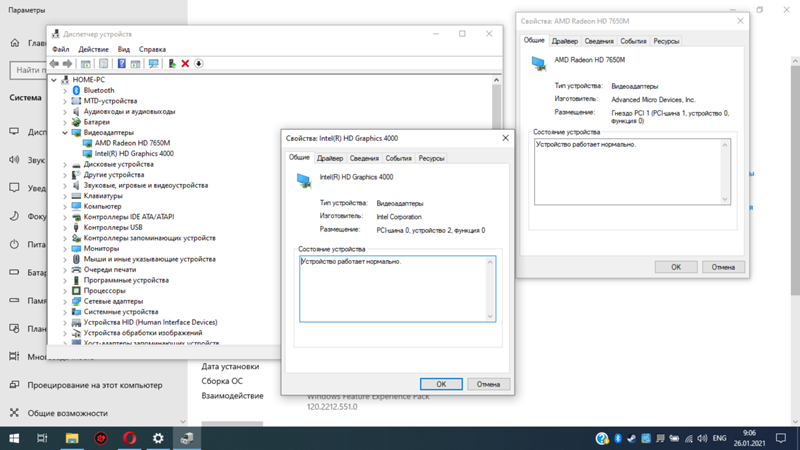The height and width of the screenshot is (450, 800).
Task: Click the AMD Radeon device status text box
Action: click(x=632, y=172)
